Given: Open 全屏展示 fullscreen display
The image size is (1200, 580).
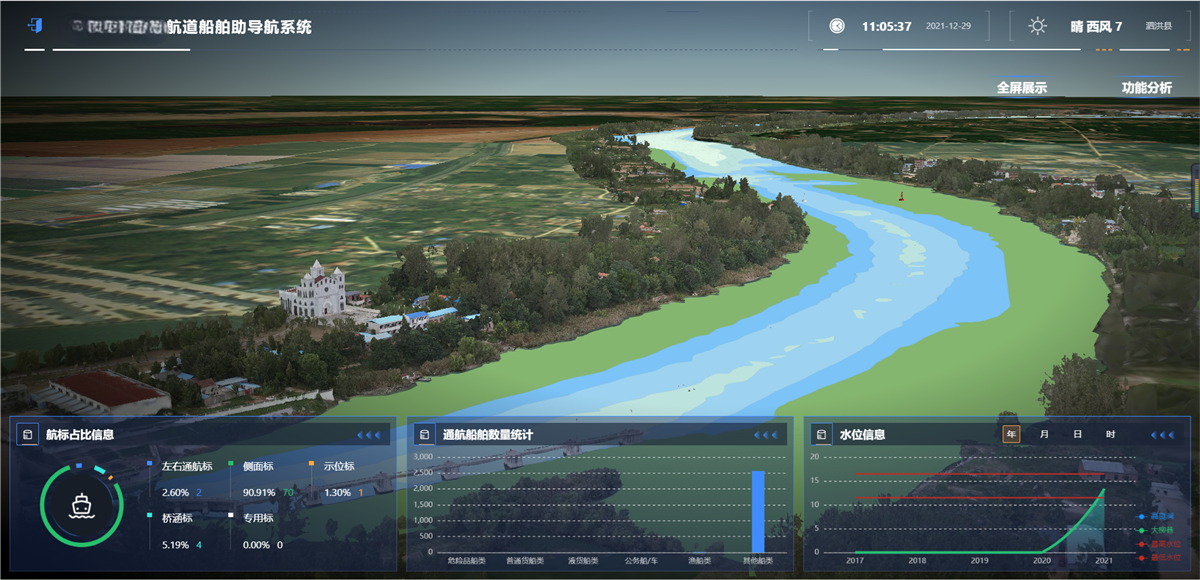Looking at the screenshot, I should 1021,88.
